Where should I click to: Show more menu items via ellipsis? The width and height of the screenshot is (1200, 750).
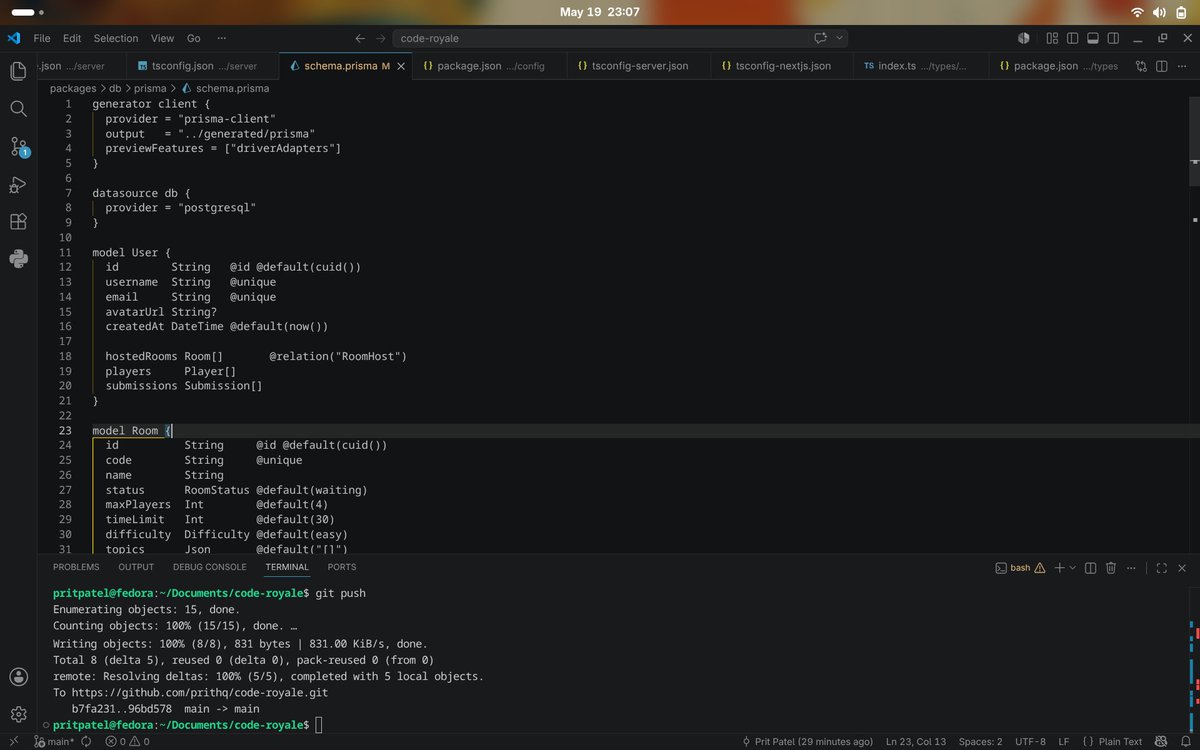[x=220, y=38]
